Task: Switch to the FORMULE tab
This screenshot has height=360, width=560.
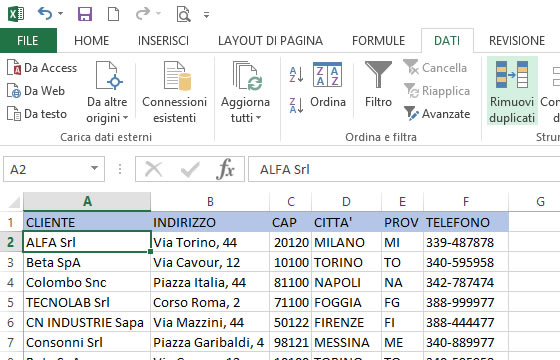Action: point(378,41)
